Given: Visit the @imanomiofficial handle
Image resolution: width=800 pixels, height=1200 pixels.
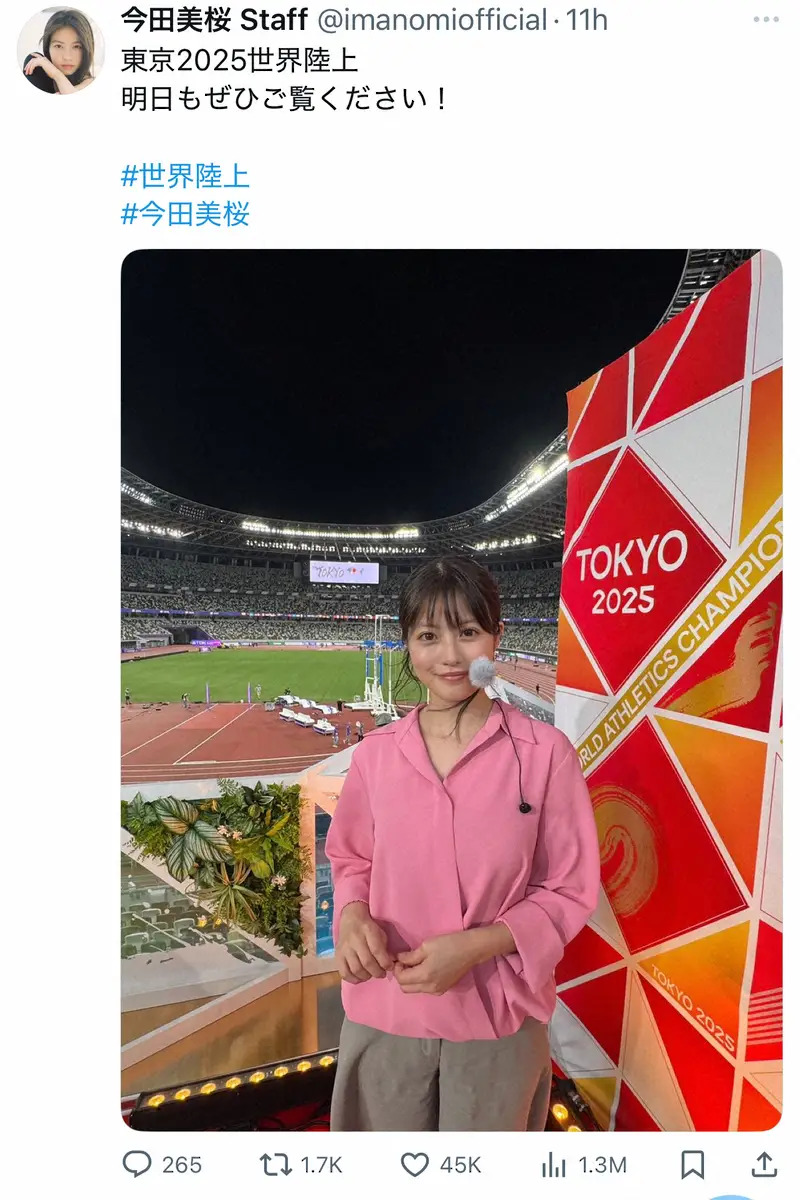Looking at the screenshot, I should [x=431, y=19].
